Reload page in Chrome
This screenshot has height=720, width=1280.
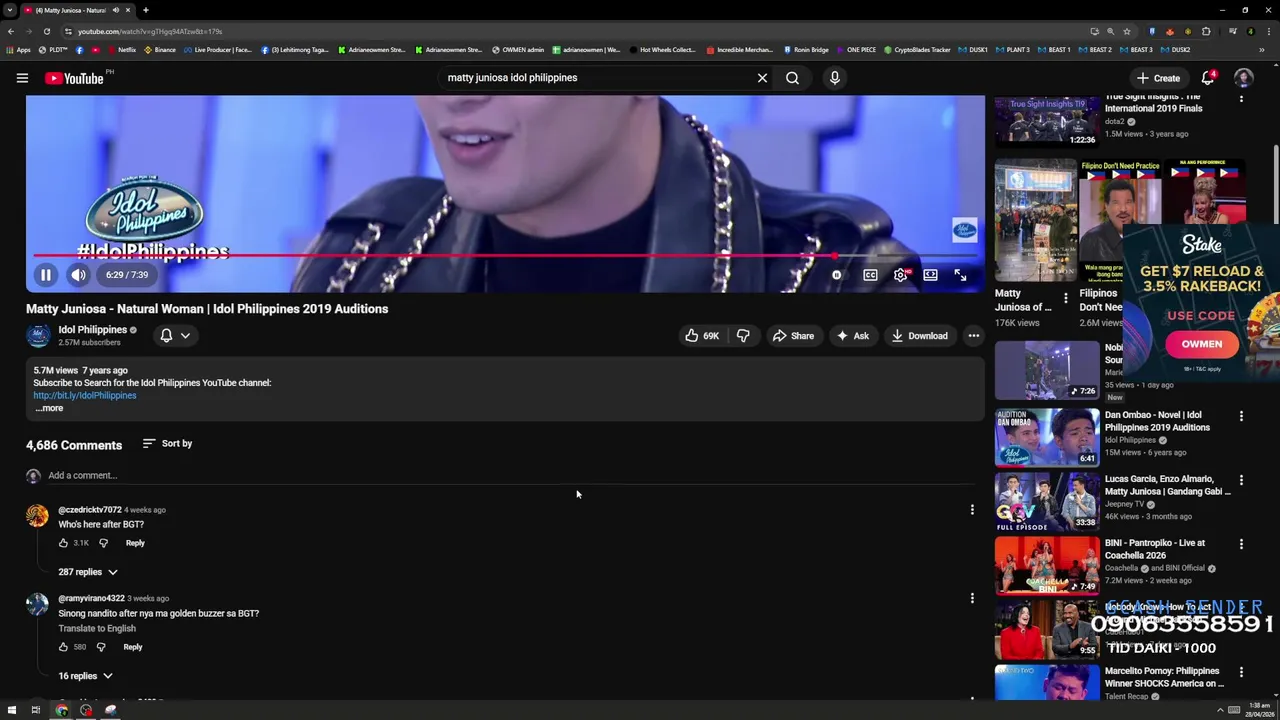46,31
